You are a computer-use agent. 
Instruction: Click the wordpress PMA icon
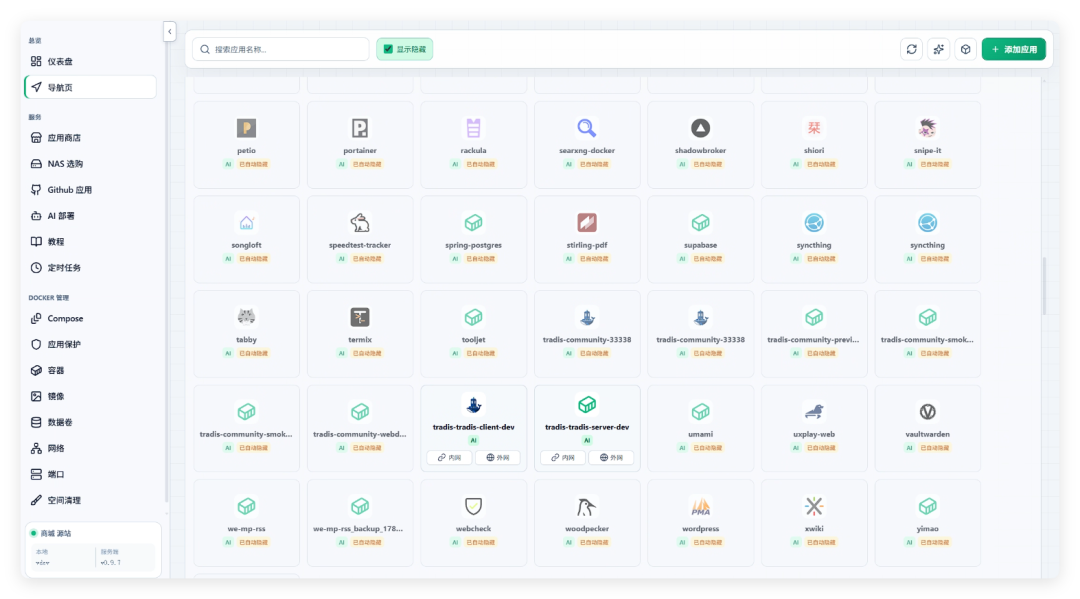pos(700,506)
